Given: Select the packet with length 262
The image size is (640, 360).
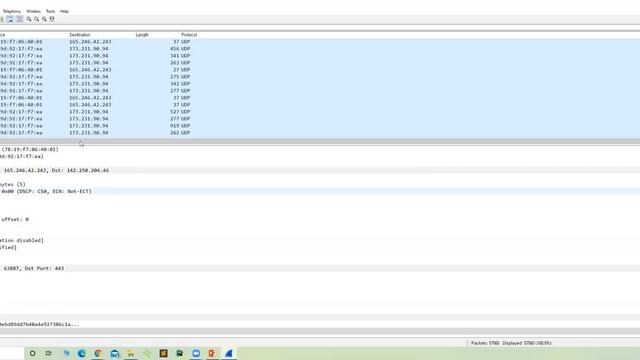Looking at the screenshot, I should click(320, 133).
